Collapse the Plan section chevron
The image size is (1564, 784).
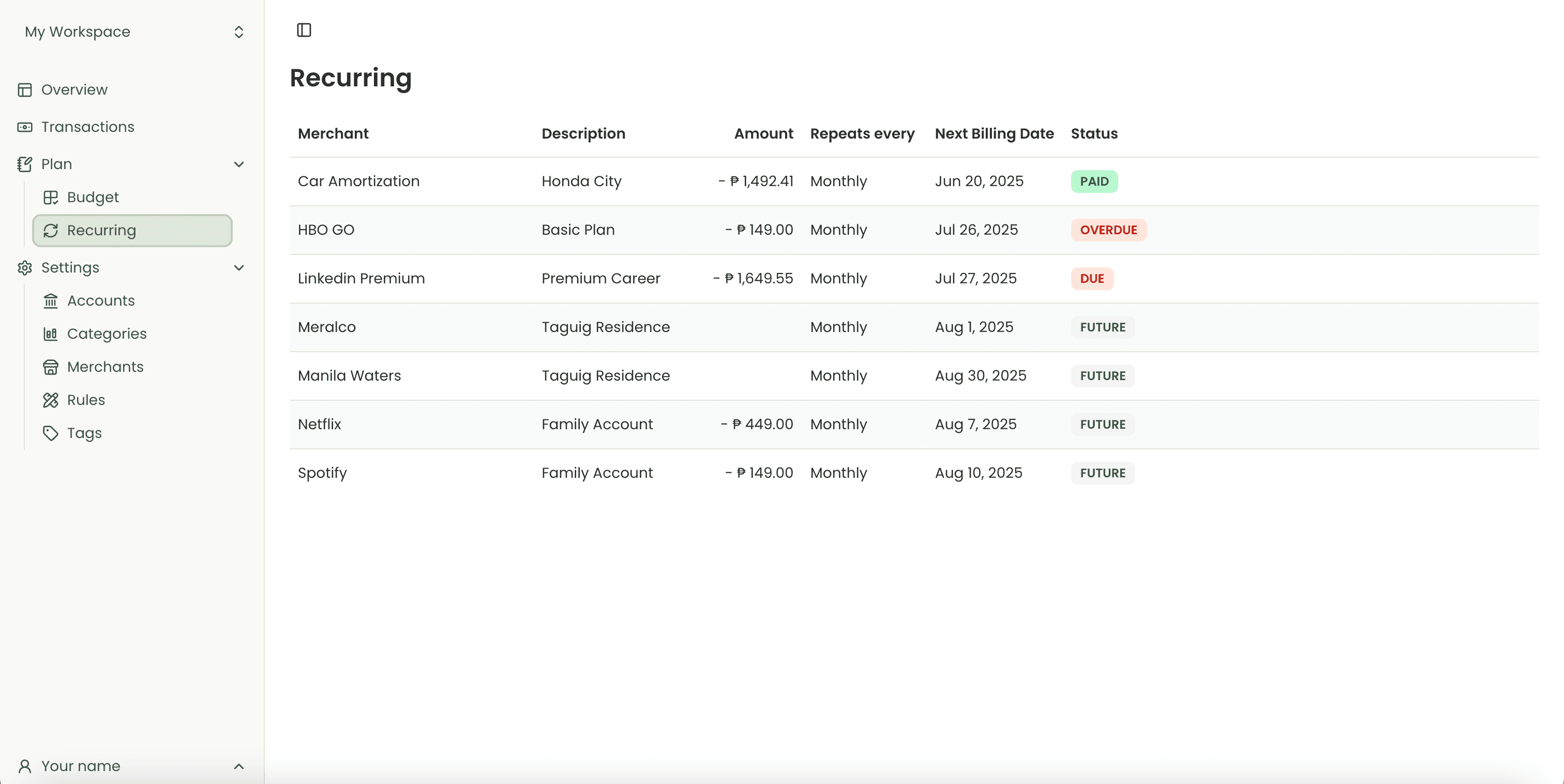[x=239, y=164]
